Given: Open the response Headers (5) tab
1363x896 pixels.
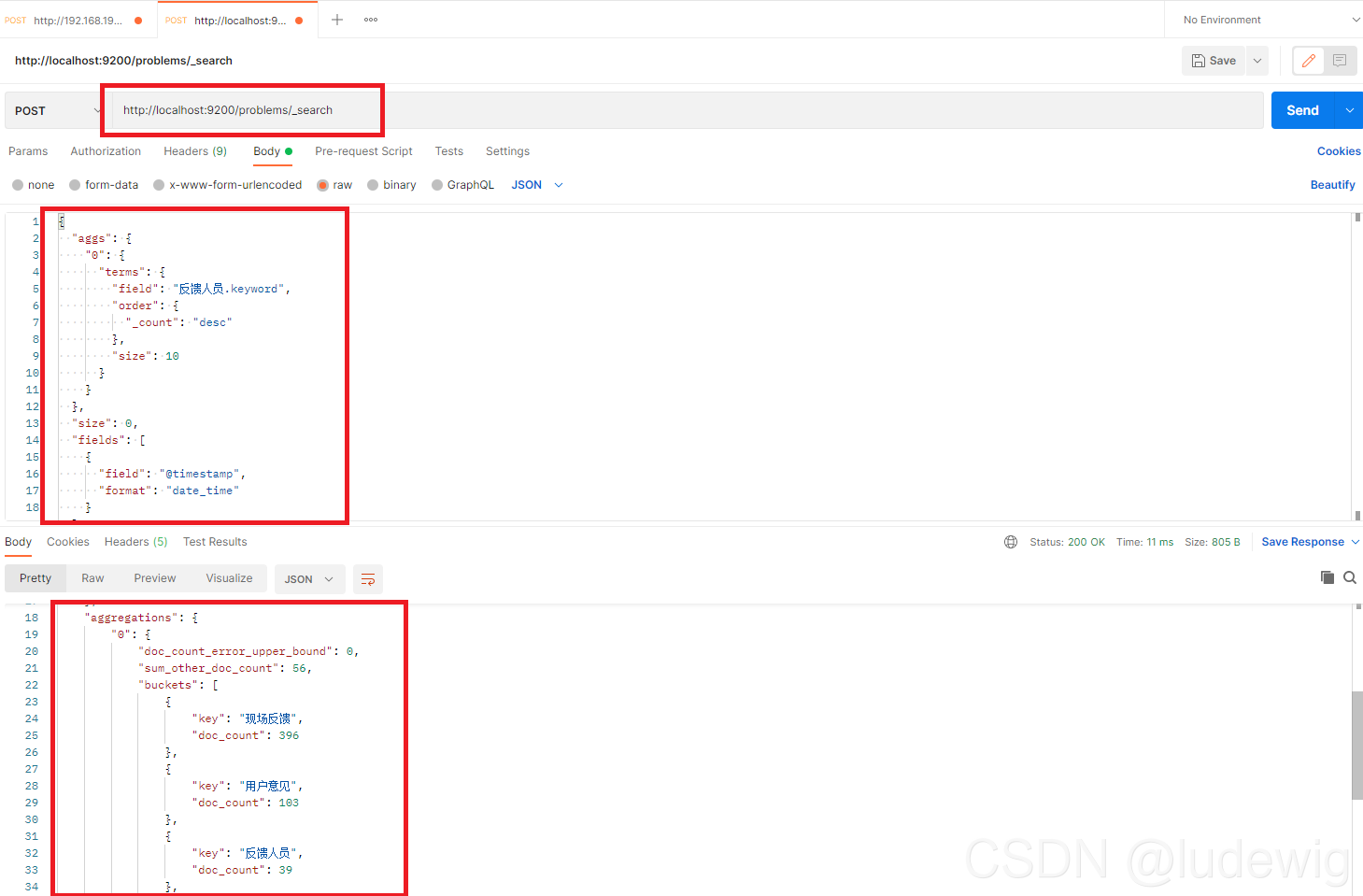Looking at the screenshot, I should tap(135, 542).
